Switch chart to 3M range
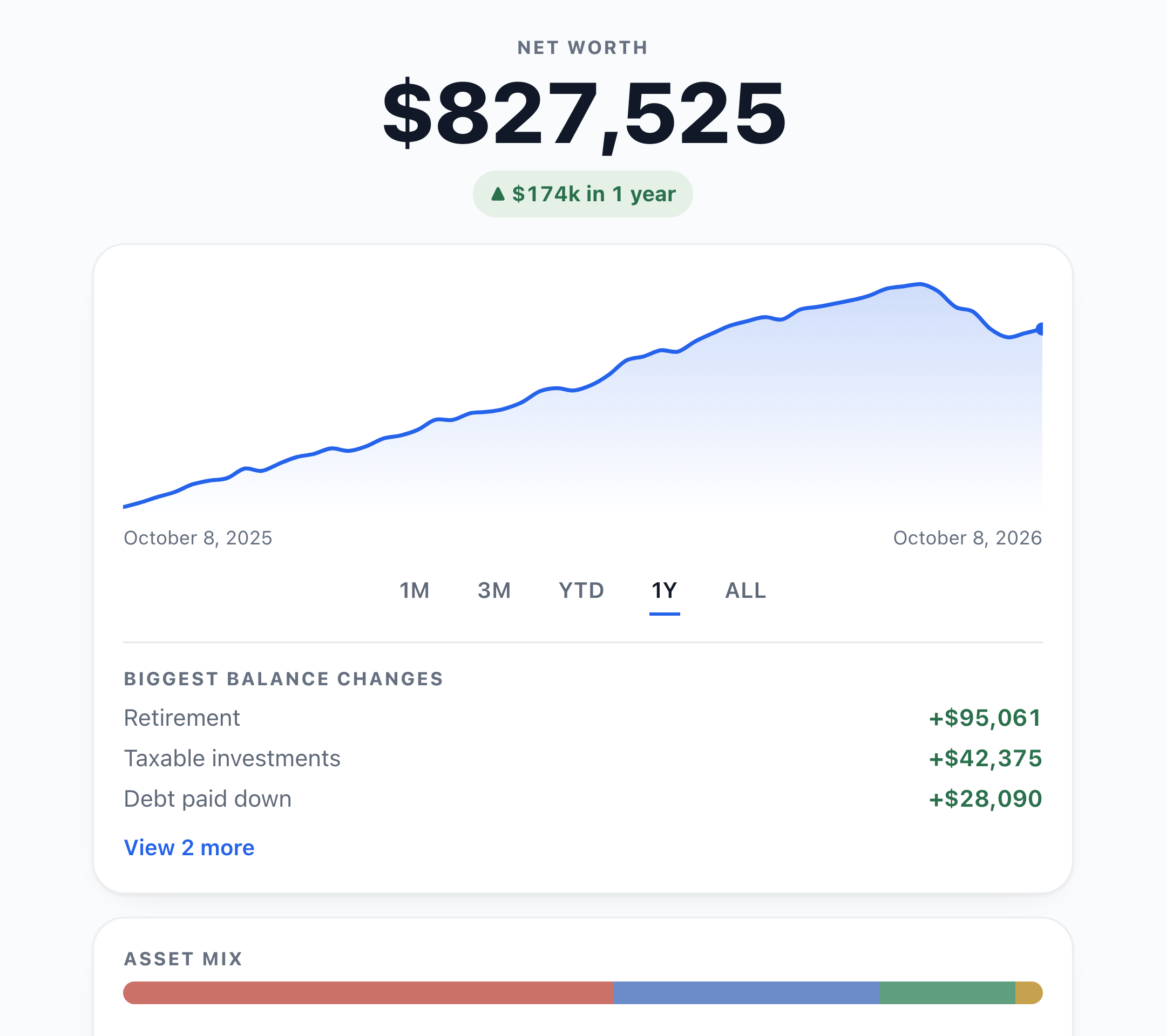1166x1036 pixels. [x=494, y=591]
